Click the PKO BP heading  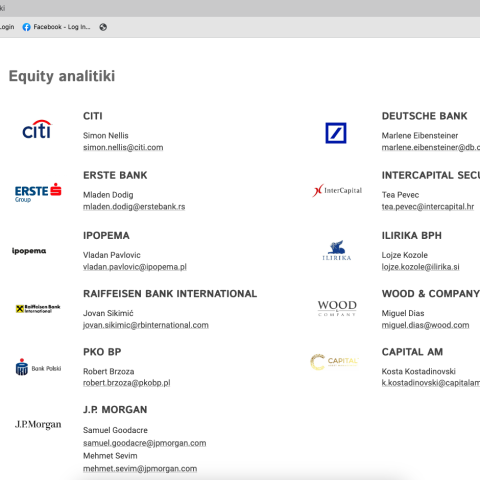[x=102, y=352]
